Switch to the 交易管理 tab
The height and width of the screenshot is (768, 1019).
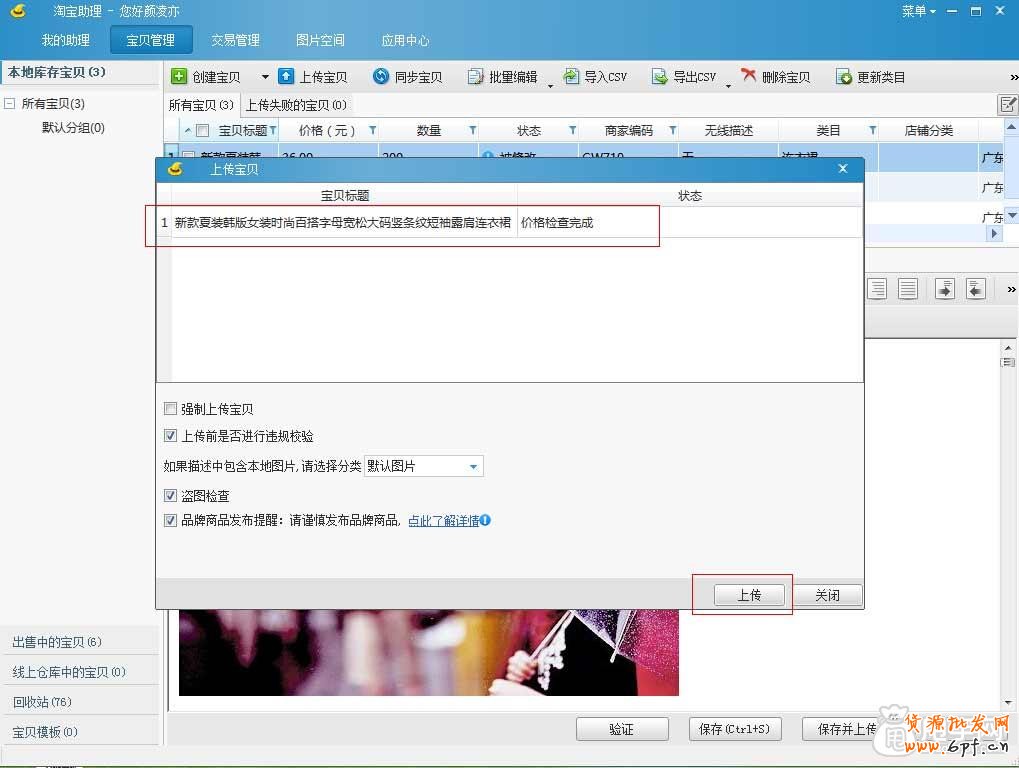[235, 40]
